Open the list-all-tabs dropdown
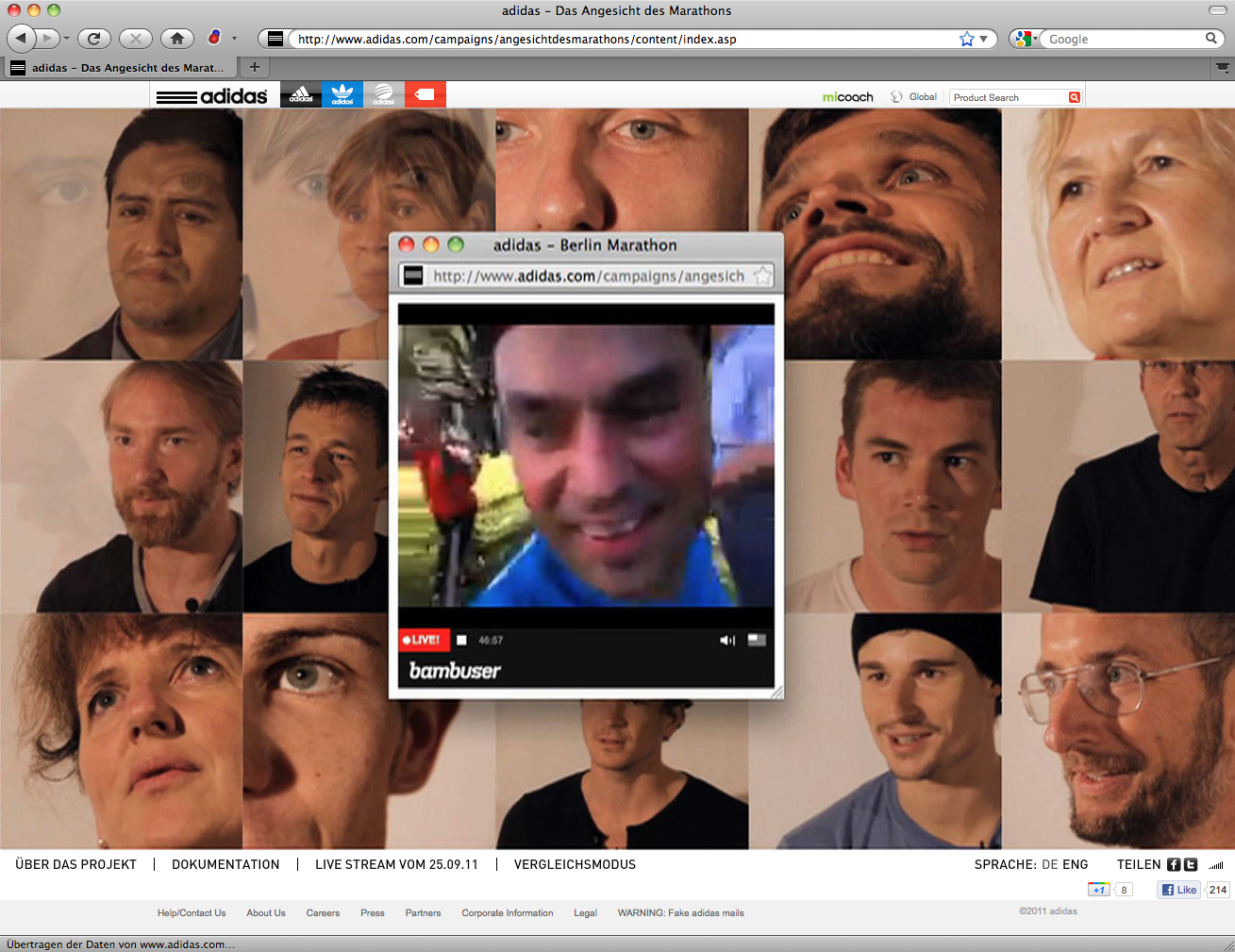Screen dimensions: 1235x952 point(1223,68)
